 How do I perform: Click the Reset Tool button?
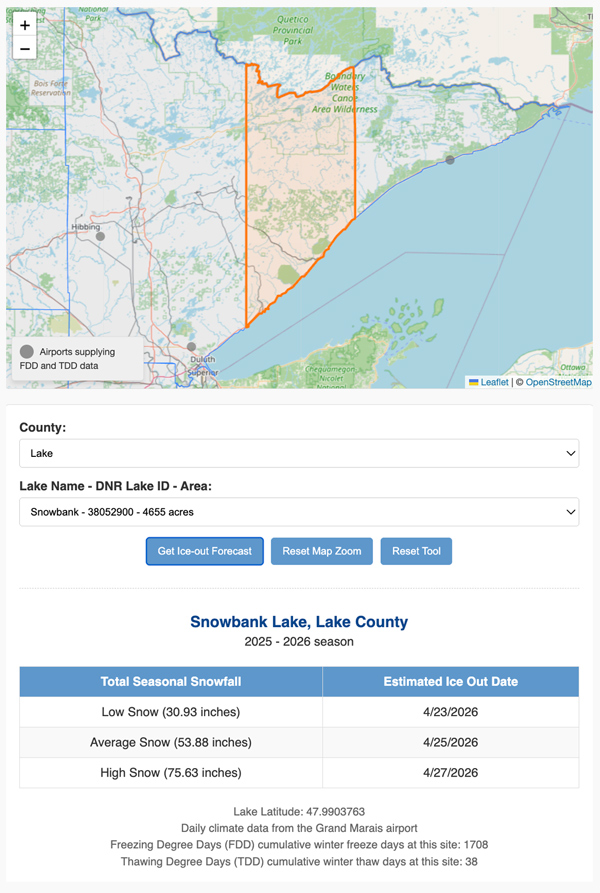click(416, 551)
